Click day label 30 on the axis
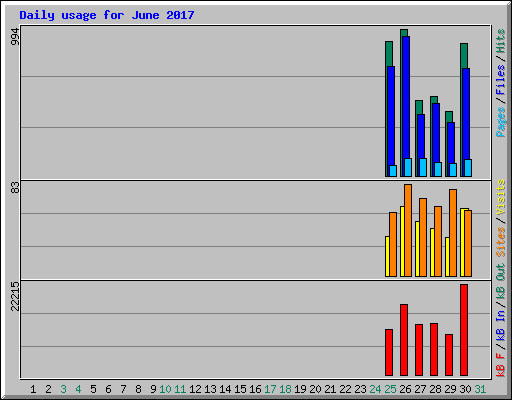 465,389
